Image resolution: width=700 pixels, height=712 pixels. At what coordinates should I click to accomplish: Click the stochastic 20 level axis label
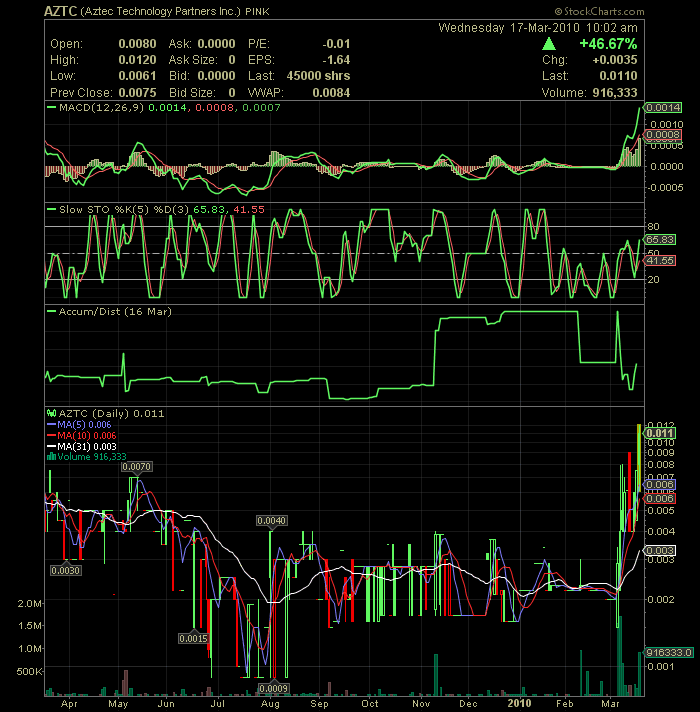coord(653,279)
